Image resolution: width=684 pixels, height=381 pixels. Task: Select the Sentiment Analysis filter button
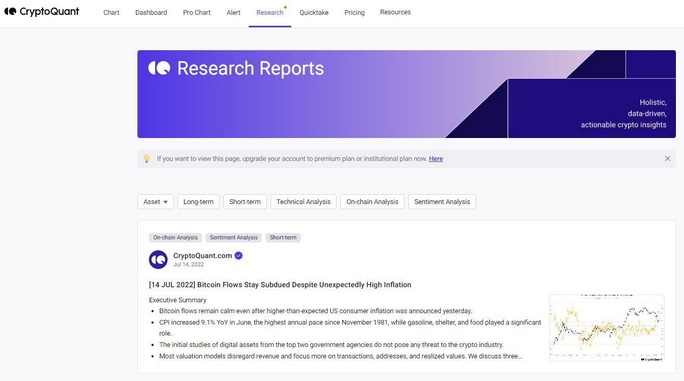pyautogui.click(x=442, y=202)
